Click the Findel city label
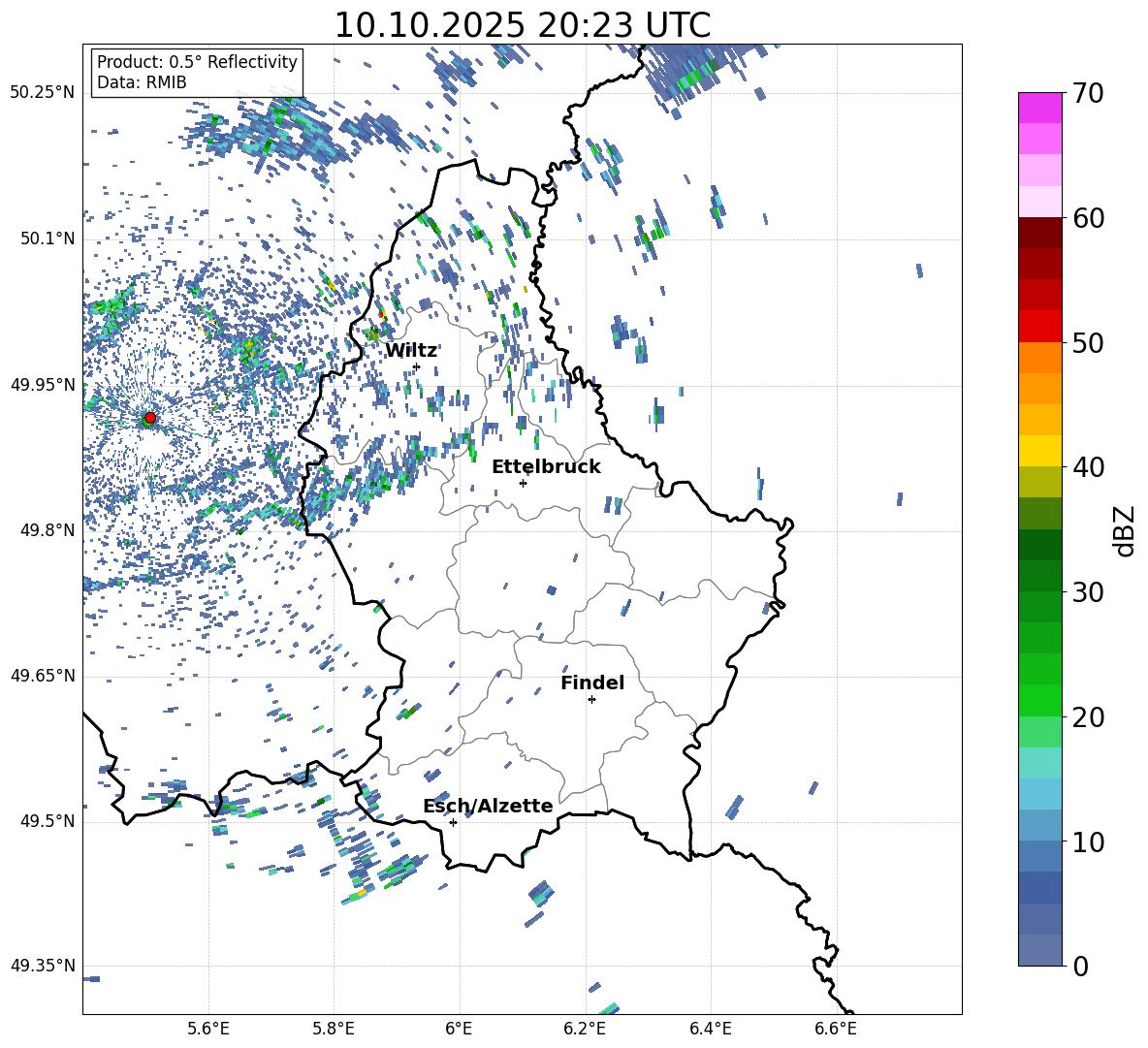Screen dimensions: 1148x1048 [592, 683]
